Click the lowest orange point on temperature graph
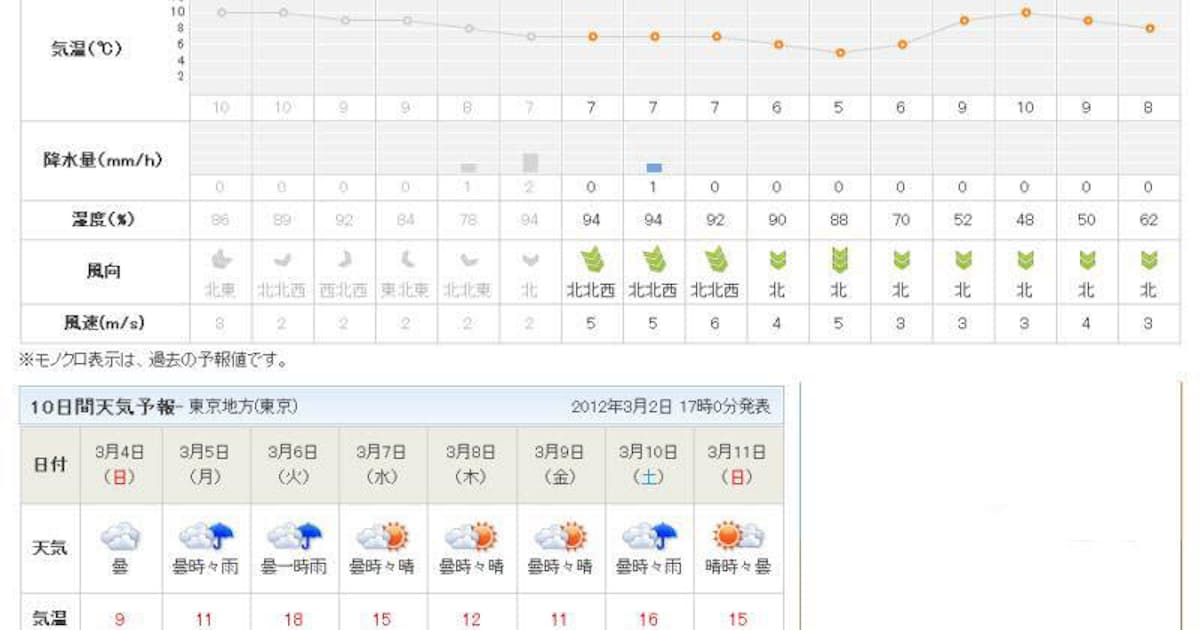Screen dimensions: 1200x630 [840, 52]
